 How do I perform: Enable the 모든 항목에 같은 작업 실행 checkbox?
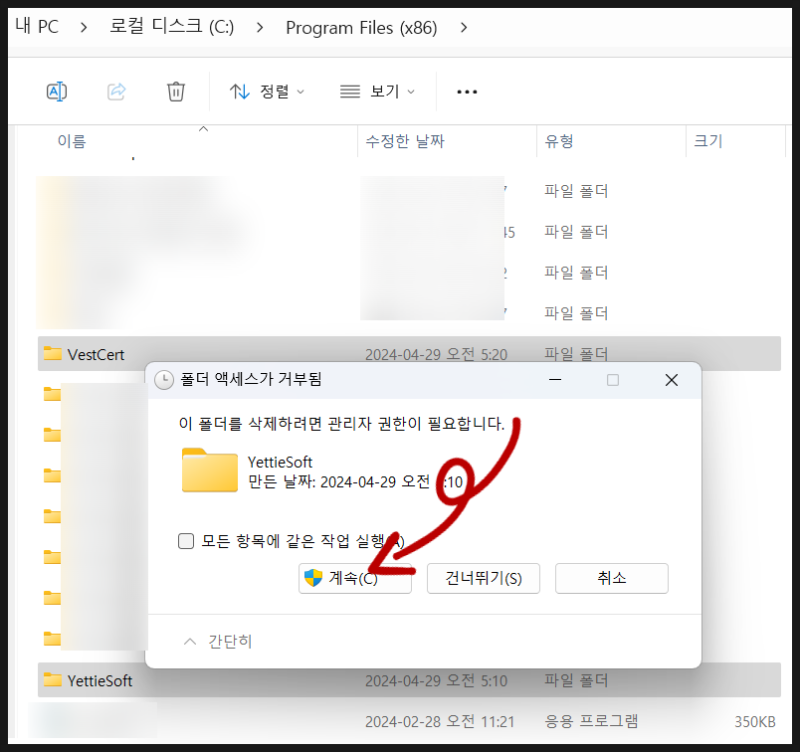pyautogui.click(x=186, y=541)
